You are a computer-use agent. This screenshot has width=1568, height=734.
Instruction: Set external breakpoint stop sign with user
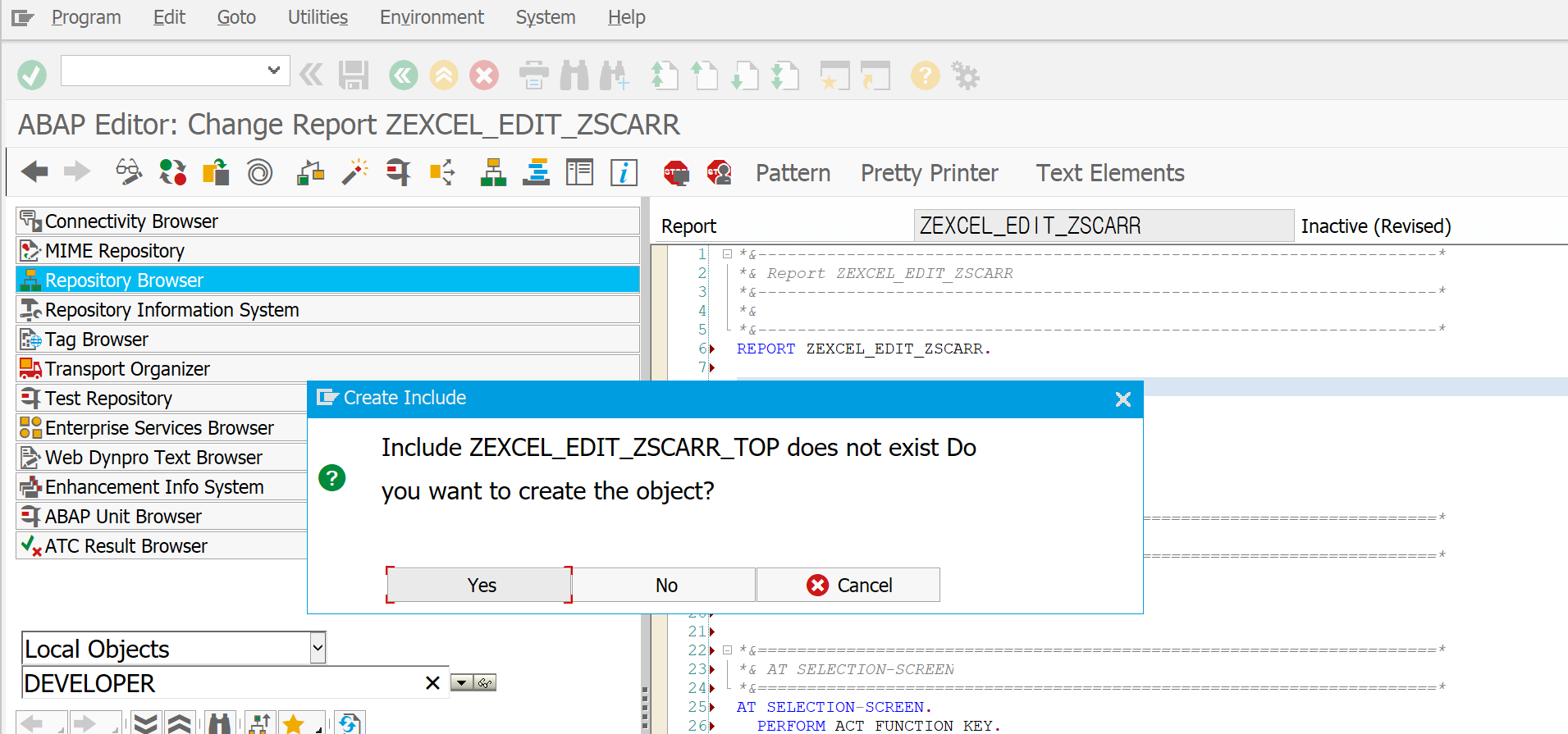click(720, 172)
